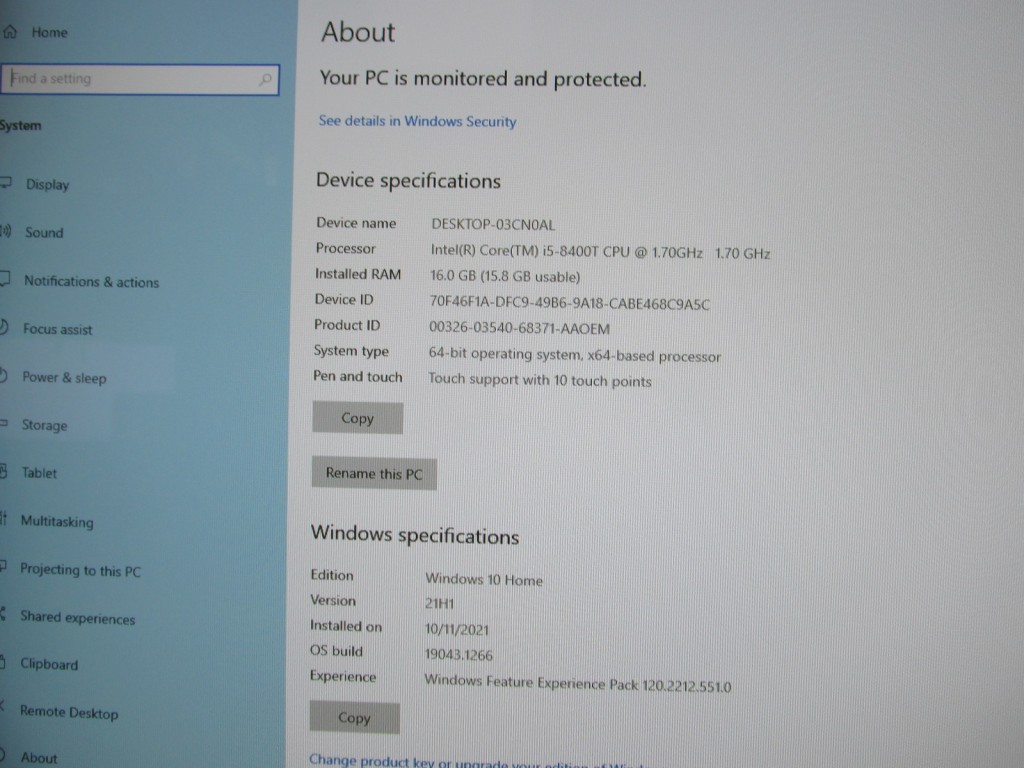This screenshot has width=1024, height=768.
Task: Click the Home icon in the sidebar
Action: 9,31
